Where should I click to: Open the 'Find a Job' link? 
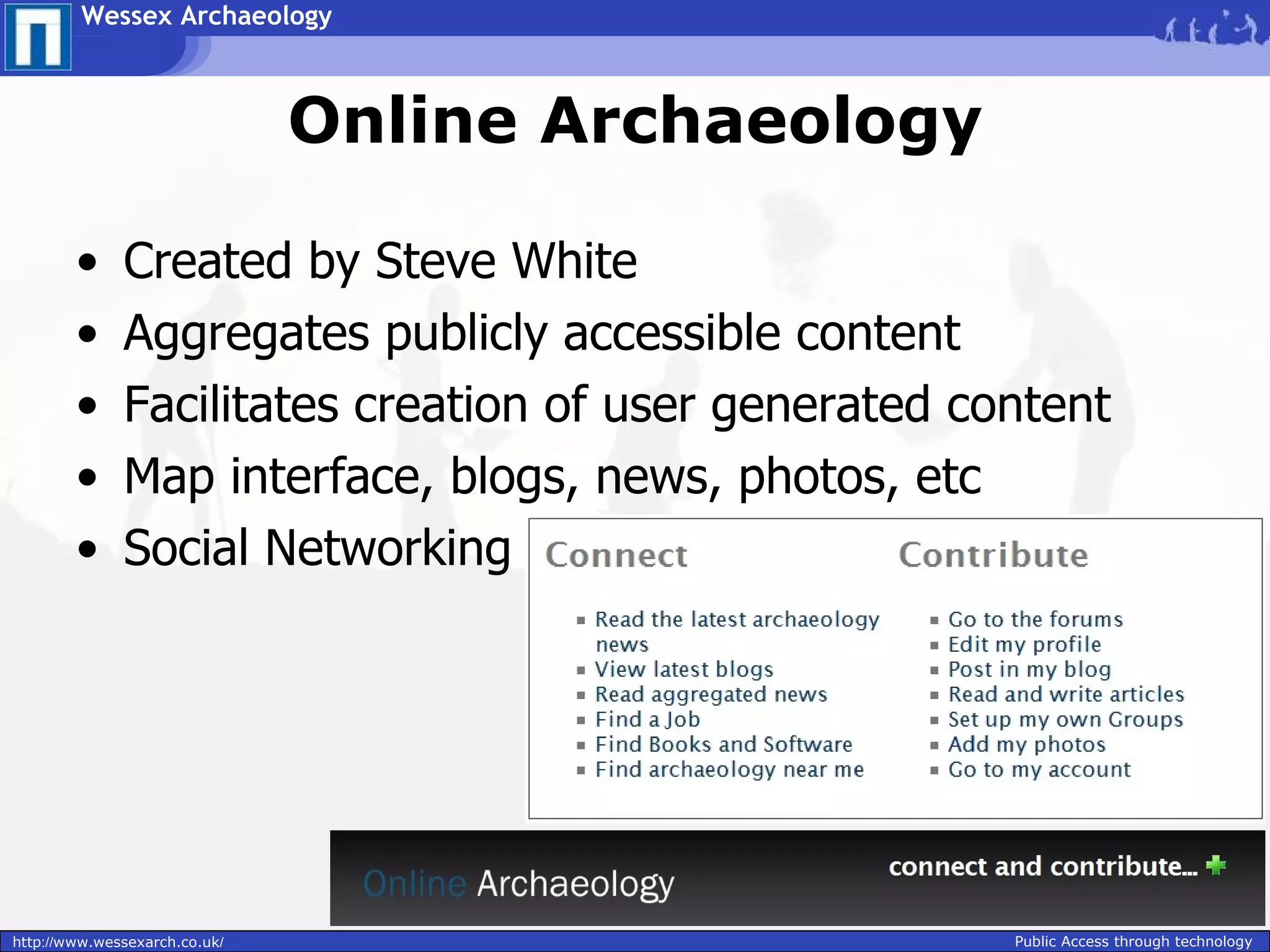(x=647, y=719)
